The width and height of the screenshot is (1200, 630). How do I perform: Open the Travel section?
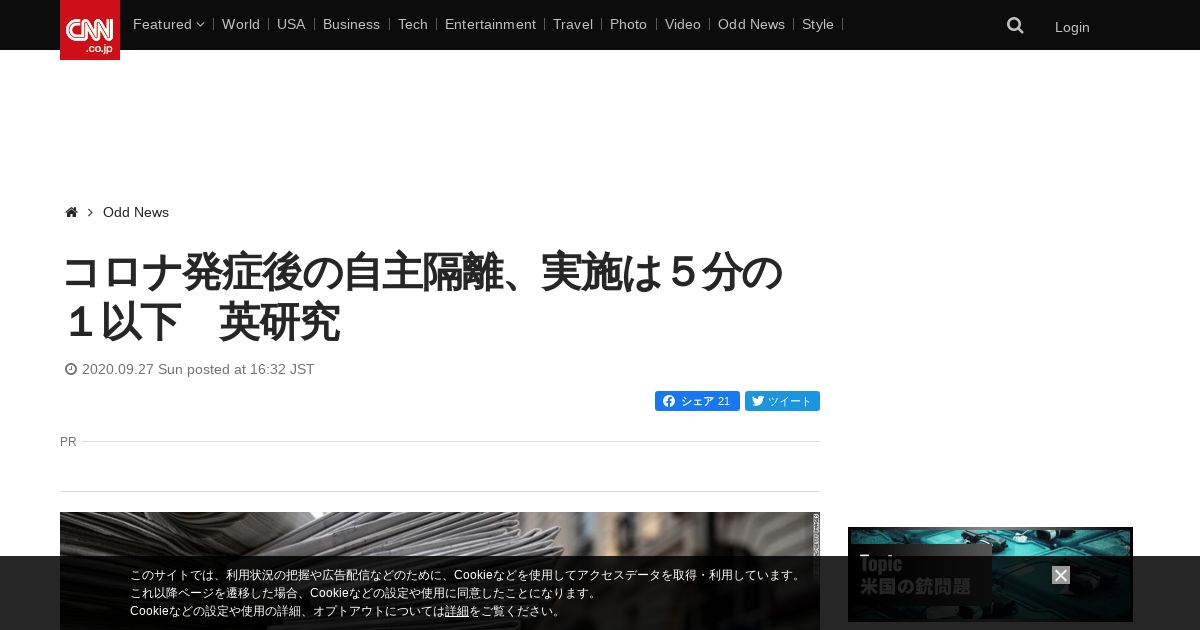pos(573,24)
